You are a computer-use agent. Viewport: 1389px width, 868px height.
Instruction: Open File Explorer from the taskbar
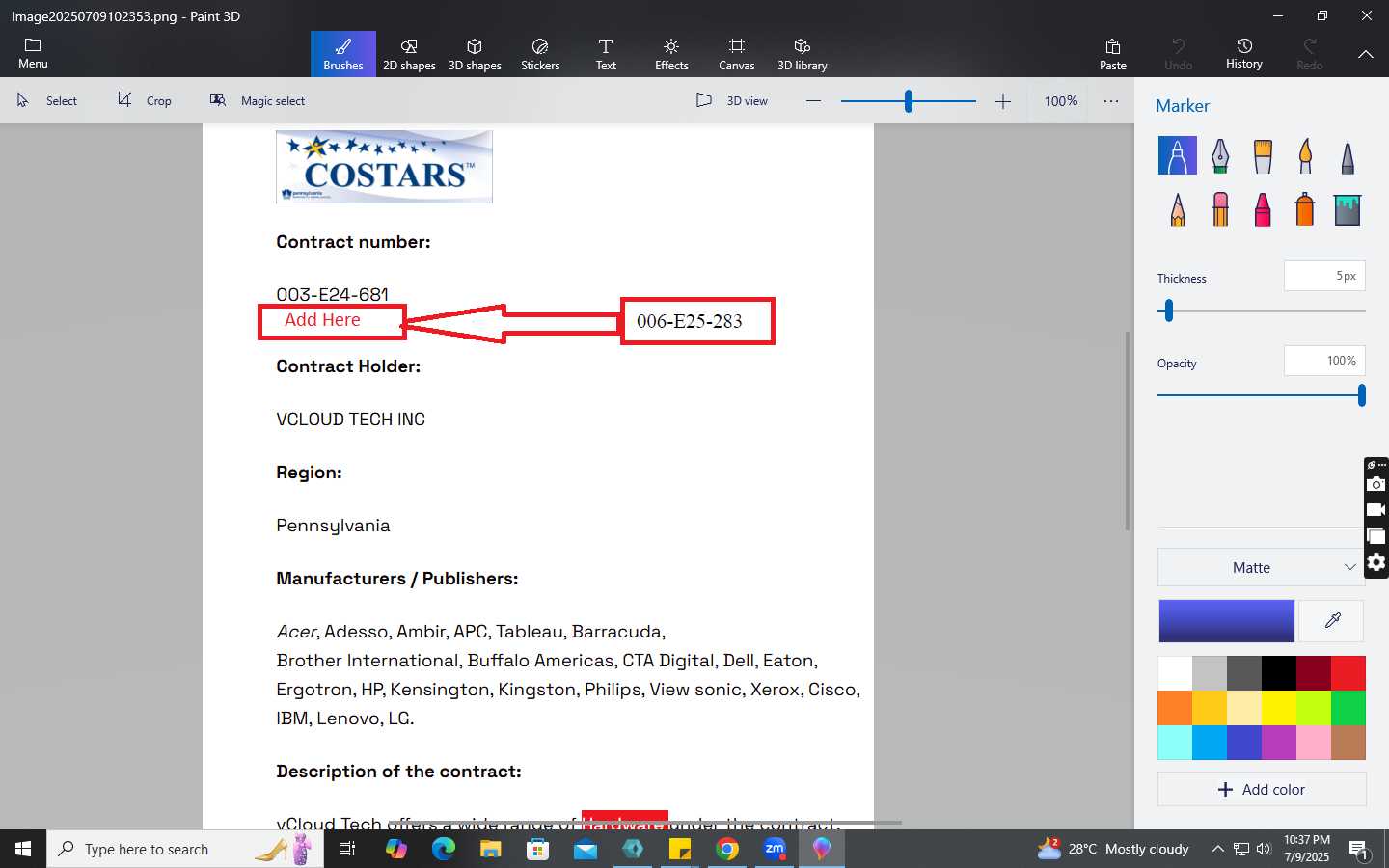click(x=490, y=849)
